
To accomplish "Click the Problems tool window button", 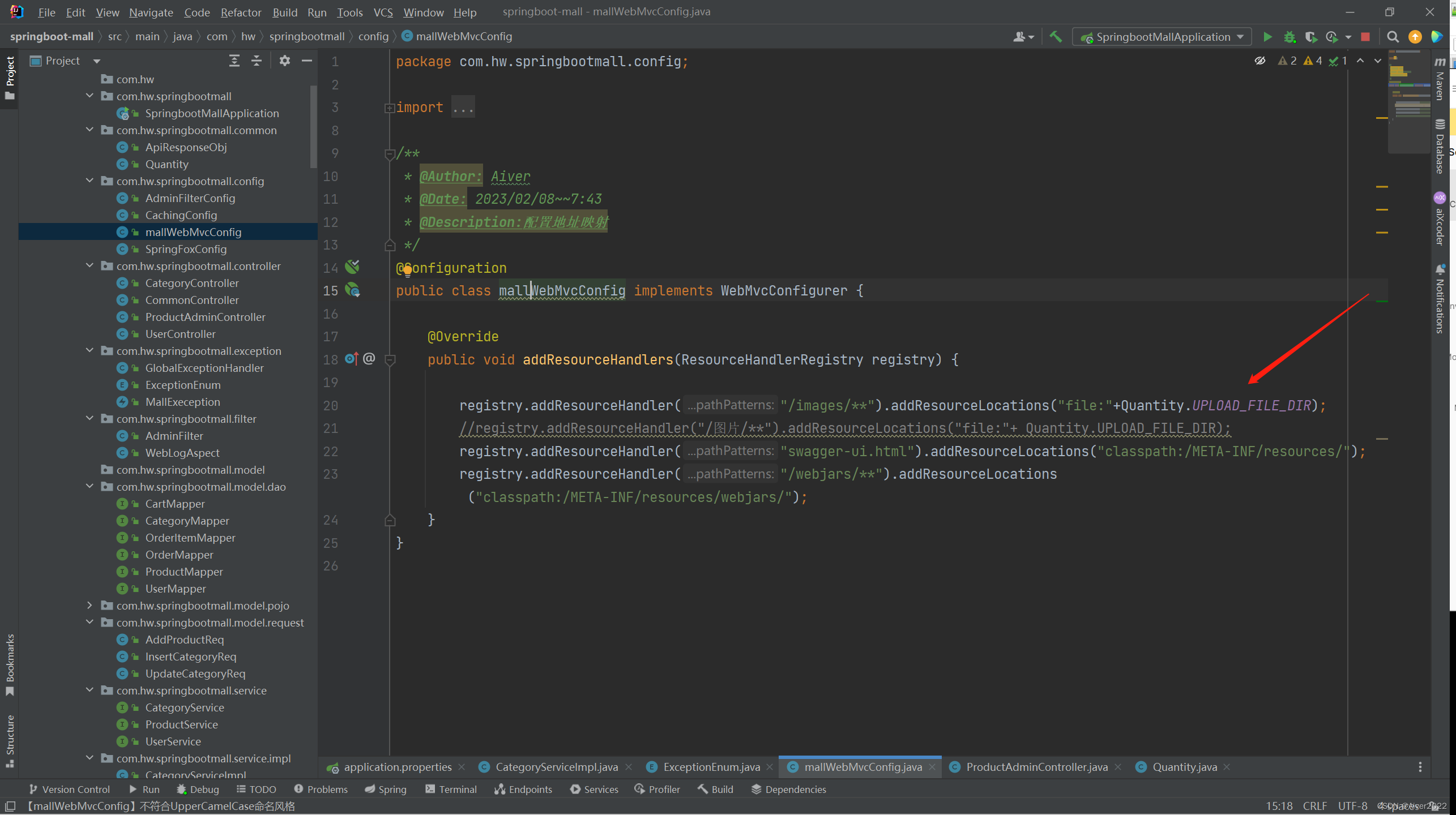I will point(321,789).
